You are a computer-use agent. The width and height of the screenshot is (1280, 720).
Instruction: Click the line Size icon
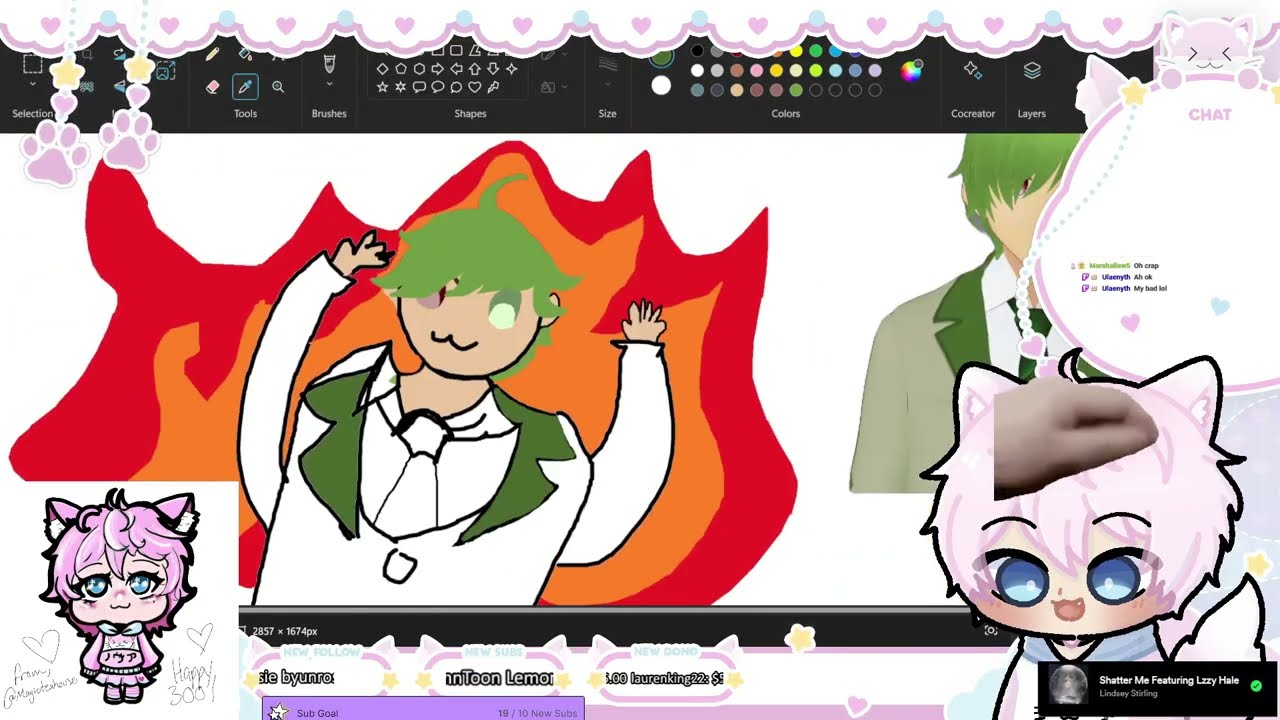tap(607, 62)
